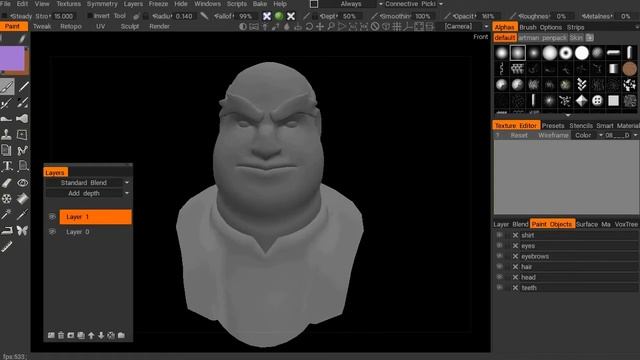This screenshot has height=360, width=640.
Task: Switch to the Stencils tab
Action: tap(580, 126)
